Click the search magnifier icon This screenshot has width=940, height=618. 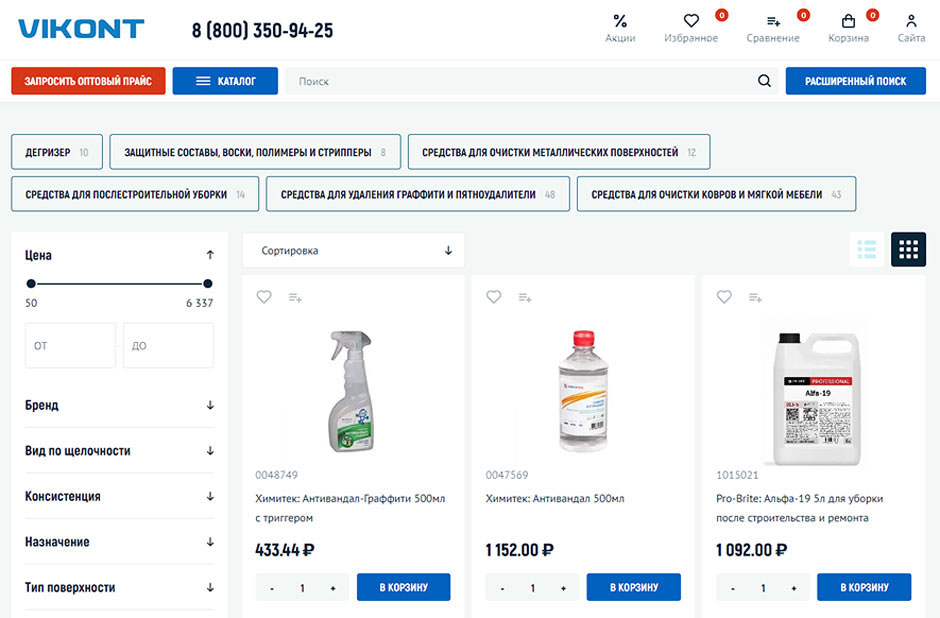pyautogui.click(x=764, y=81)
